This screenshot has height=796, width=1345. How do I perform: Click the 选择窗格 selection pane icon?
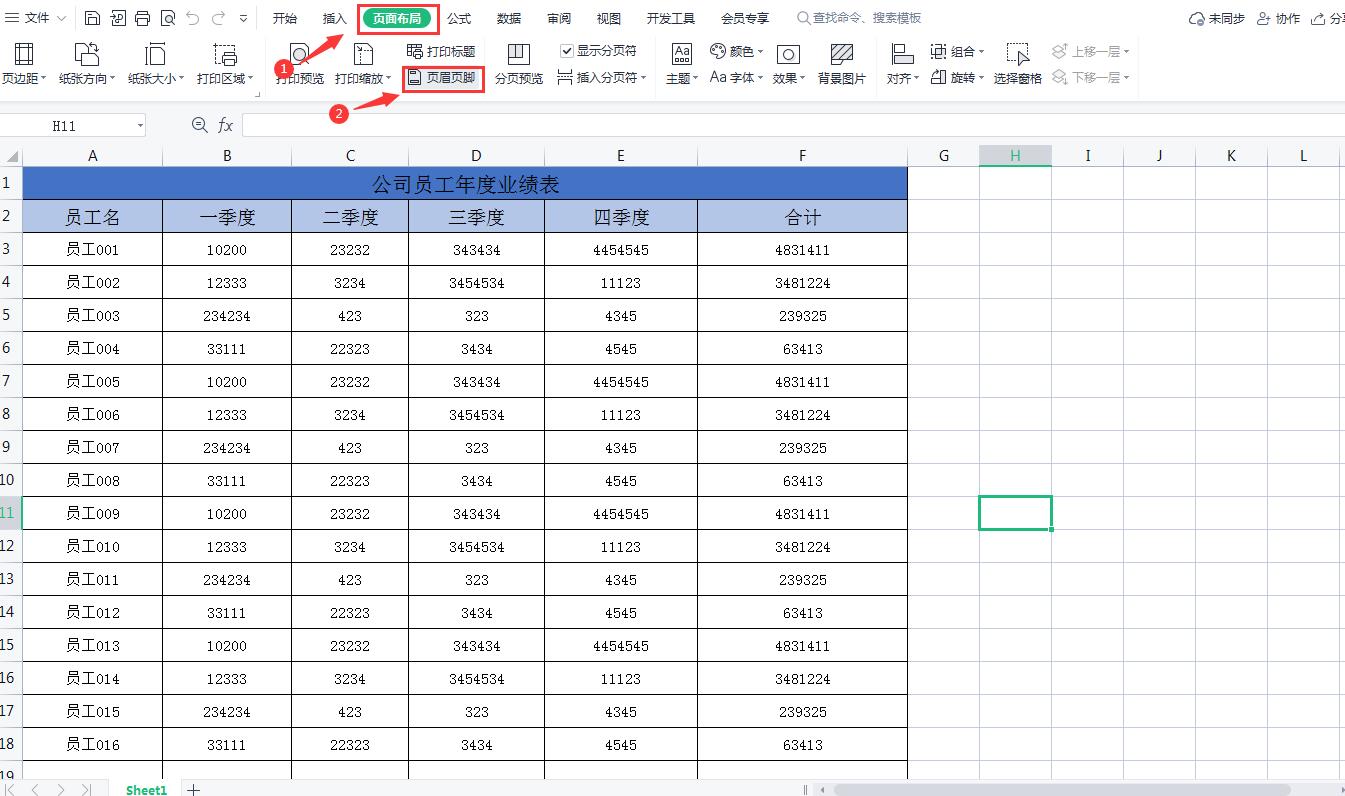(x=1018, y=55)
